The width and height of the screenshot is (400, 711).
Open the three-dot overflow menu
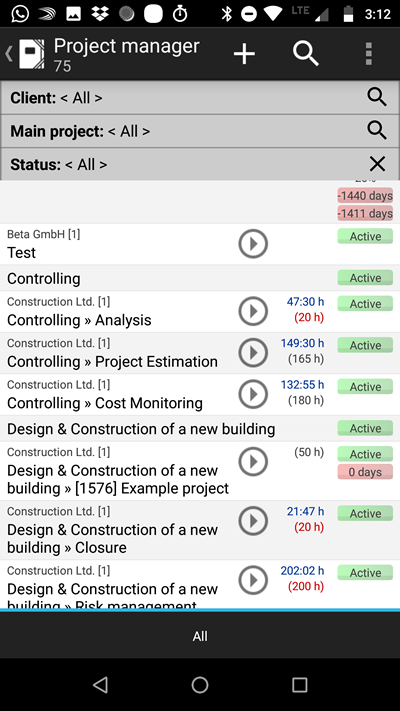click(369, 54)
